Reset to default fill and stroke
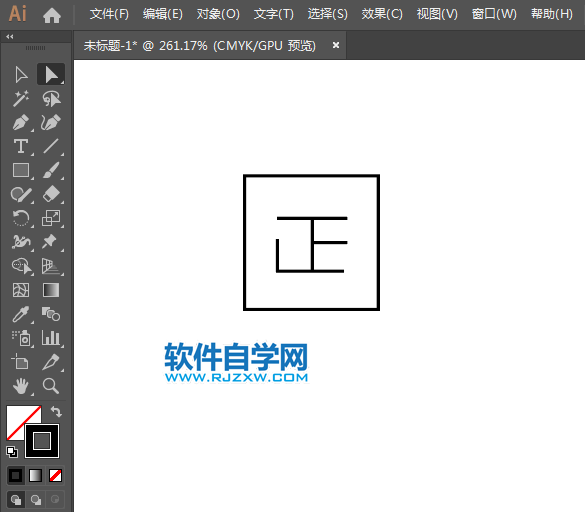 click(12, 452)
